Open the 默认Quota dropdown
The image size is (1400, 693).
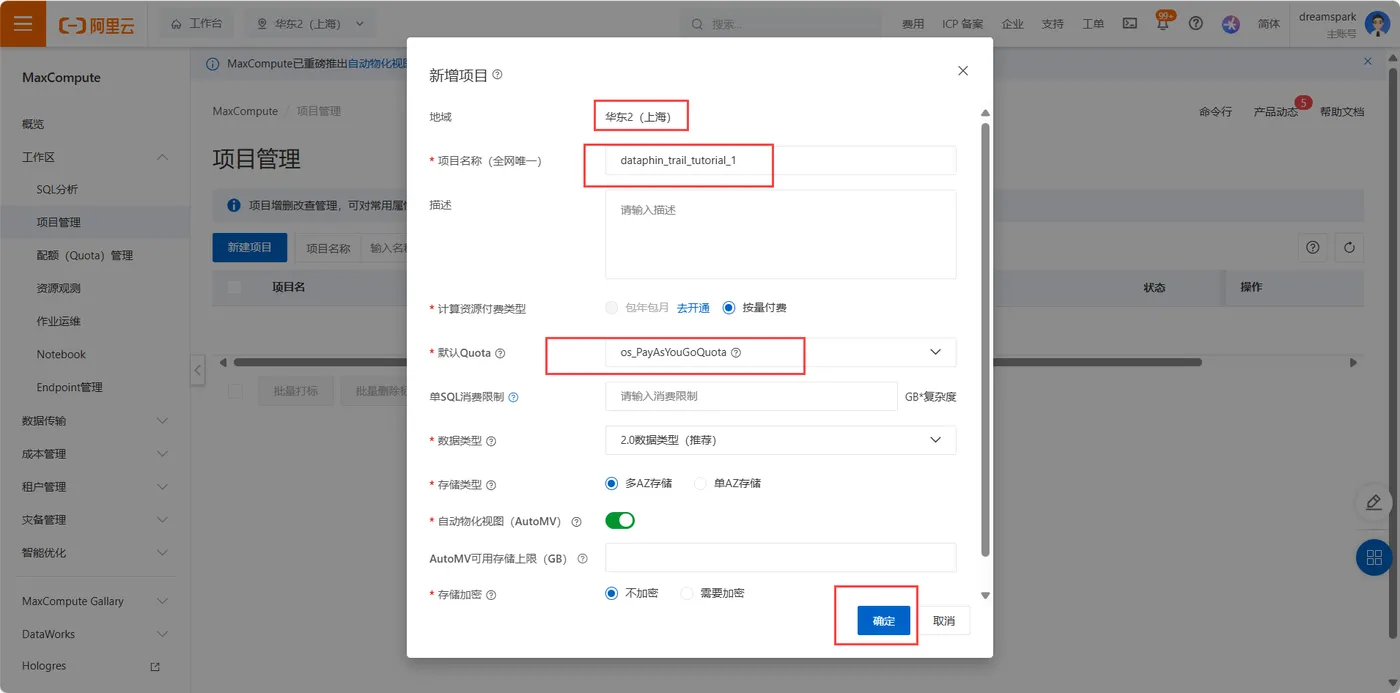(780, 353)
